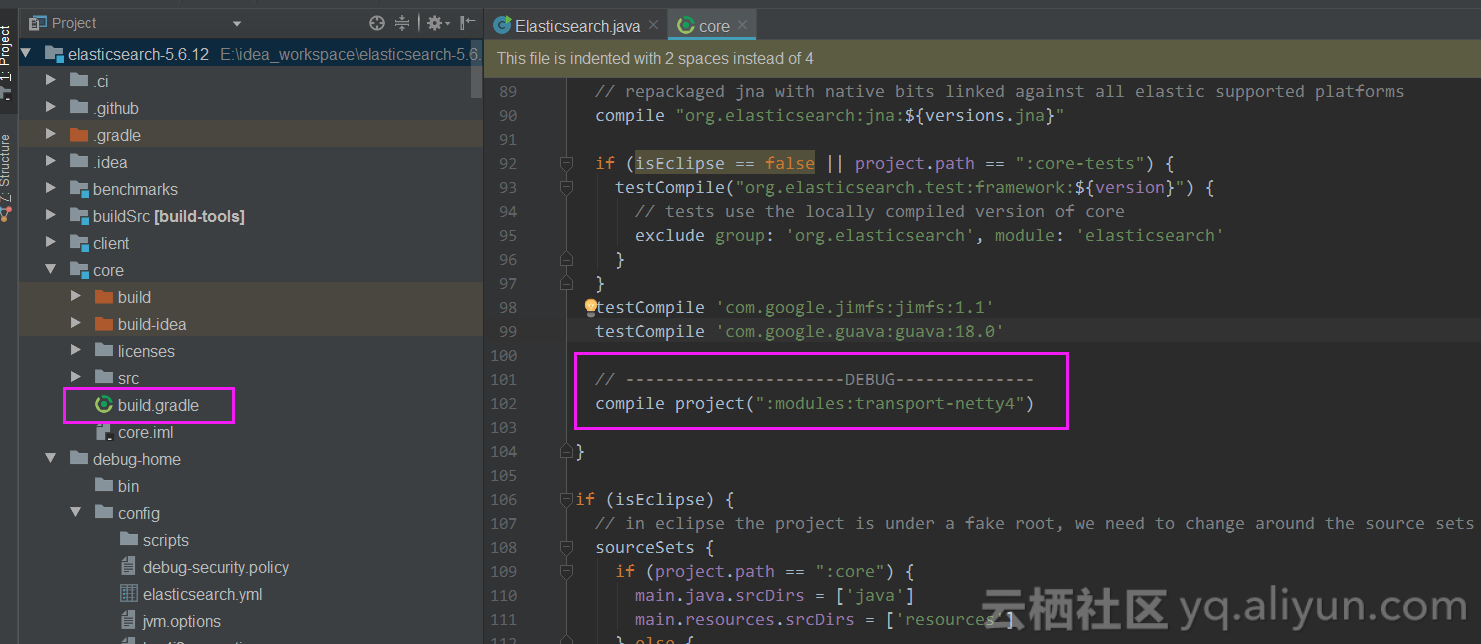Click the debug-security.policy file icon
Viewport: 1481px width, 644px height.
point(128,567)
